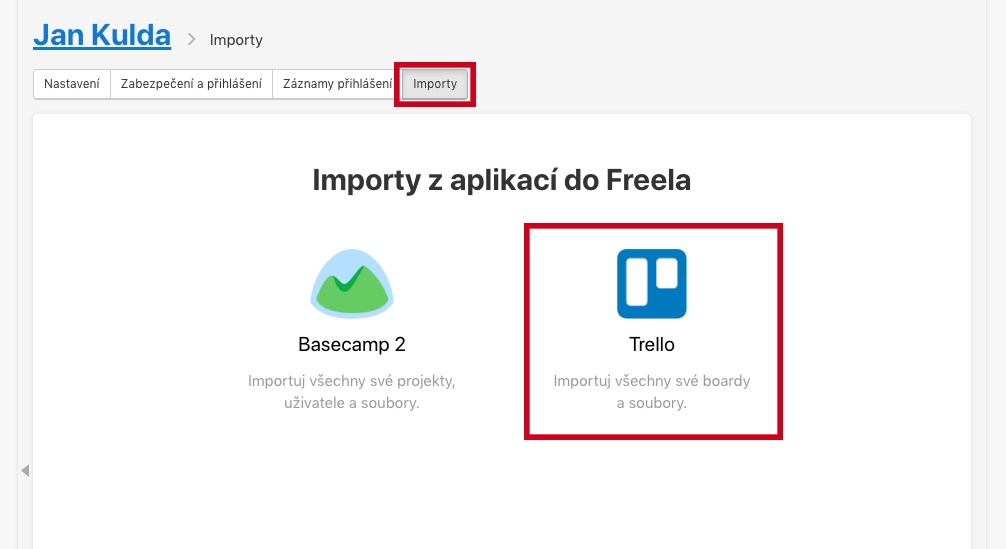Click the gray left sidebar strip
1006x549 pixels.
point(8,274)
